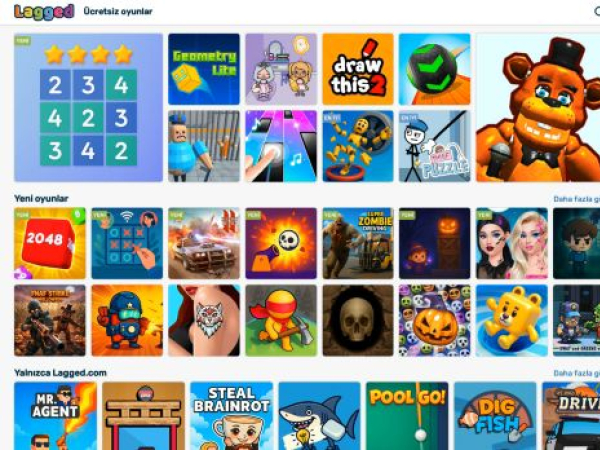The image size is (600, 450).
Task: Open the Freddy bear featured game
Action: [538, 108]
